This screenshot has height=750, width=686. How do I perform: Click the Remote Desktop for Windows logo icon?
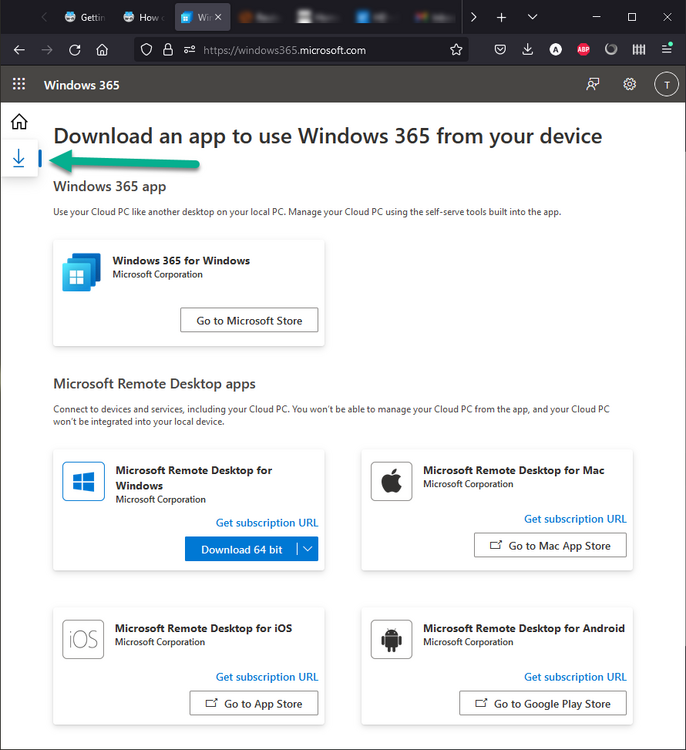(x=83, y=481)
